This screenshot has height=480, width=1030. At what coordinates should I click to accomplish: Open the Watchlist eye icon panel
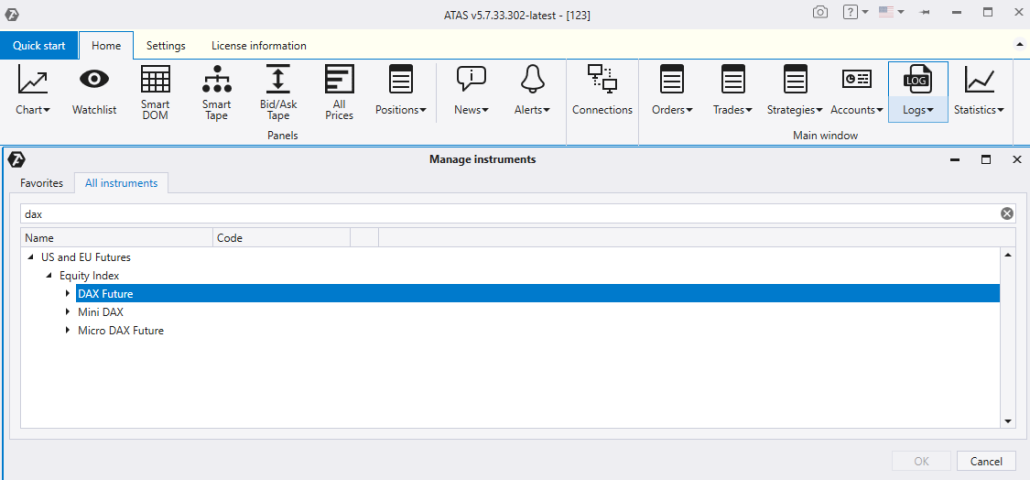pos(95,90)
